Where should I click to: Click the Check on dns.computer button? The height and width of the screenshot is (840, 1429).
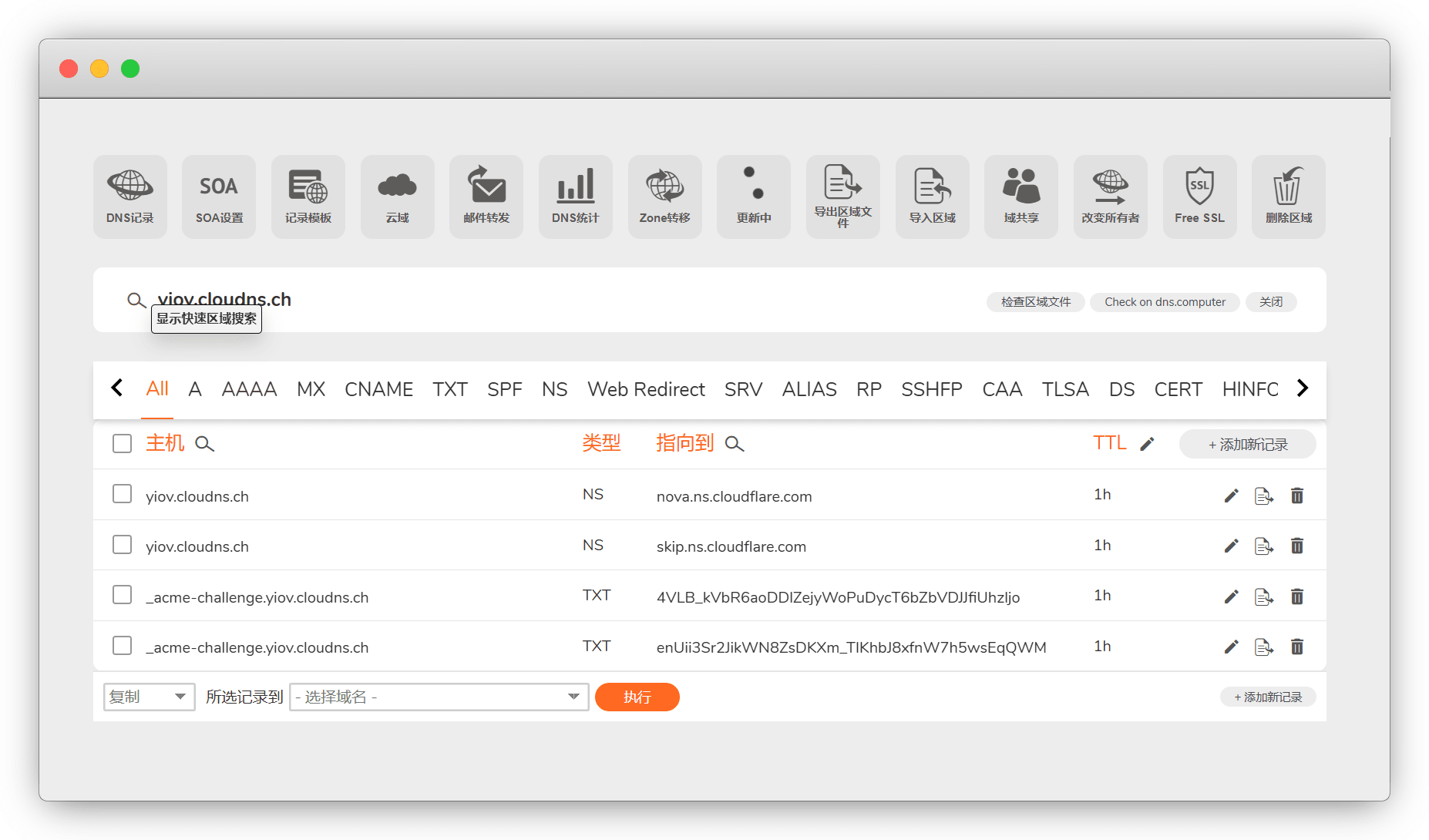point(1164,302)
